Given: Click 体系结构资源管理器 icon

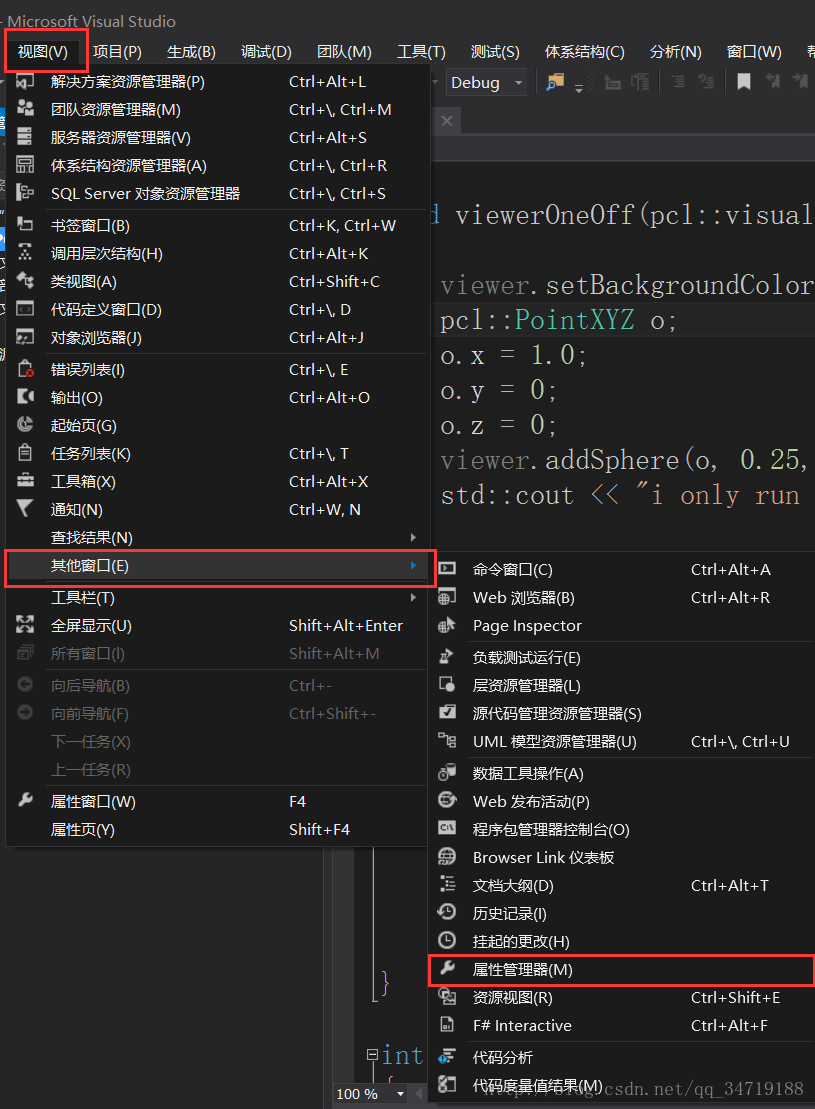Looking at the screenshot, I should (x=25, y=164).
